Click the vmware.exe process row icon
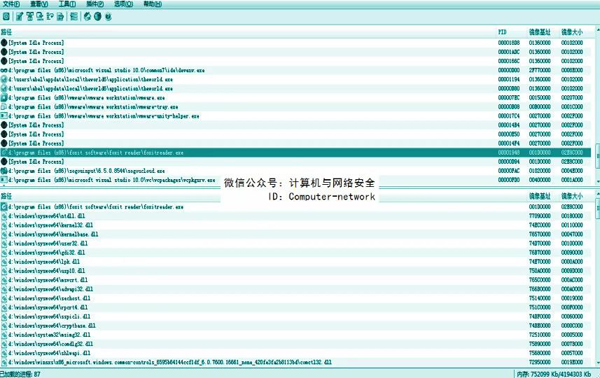Viewport: 600px width, 378px height. click(x=4, y=98)
